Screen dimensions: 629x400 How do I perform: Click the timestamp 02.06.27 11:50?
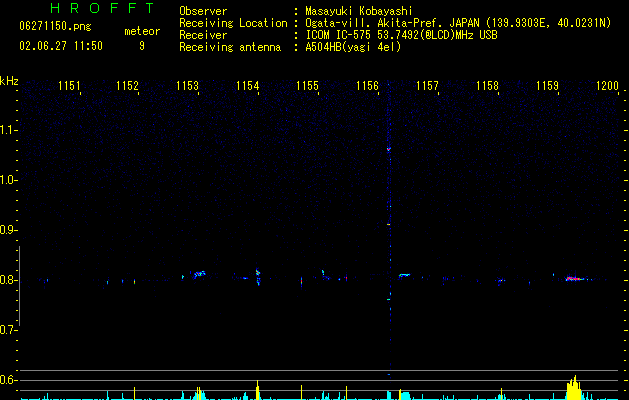tap(61, 46)
